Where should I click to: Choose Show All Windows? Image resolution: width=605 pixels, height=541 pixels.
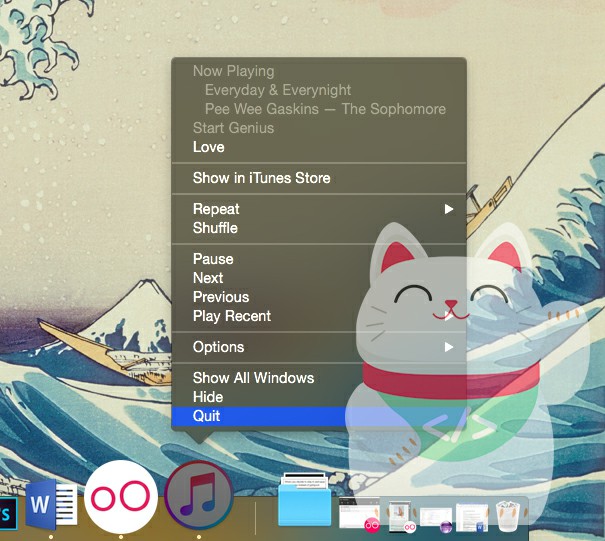point(319,378)
